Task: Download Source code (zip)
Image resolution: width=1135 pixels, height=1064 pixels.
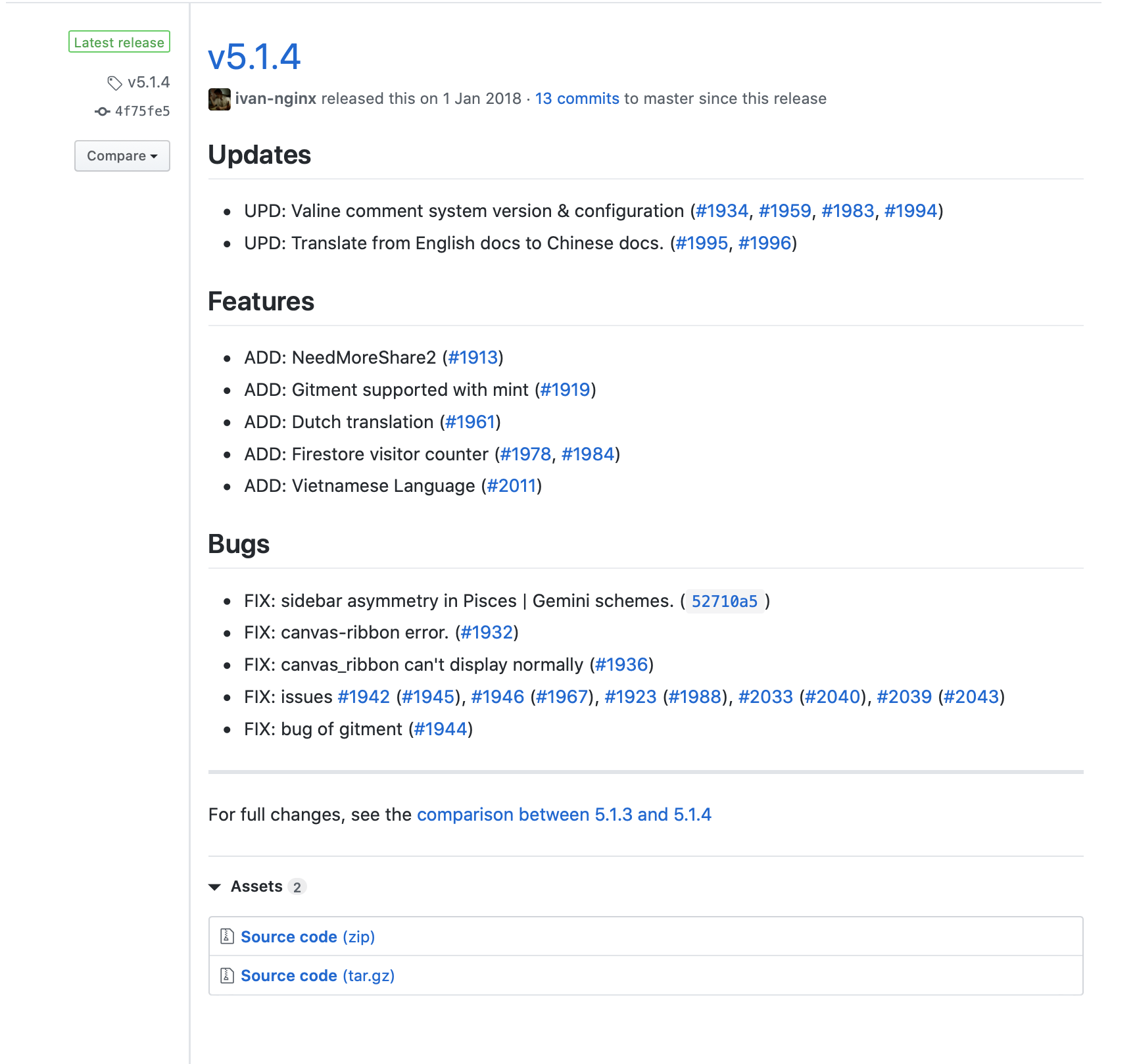Action: point(308,936)
